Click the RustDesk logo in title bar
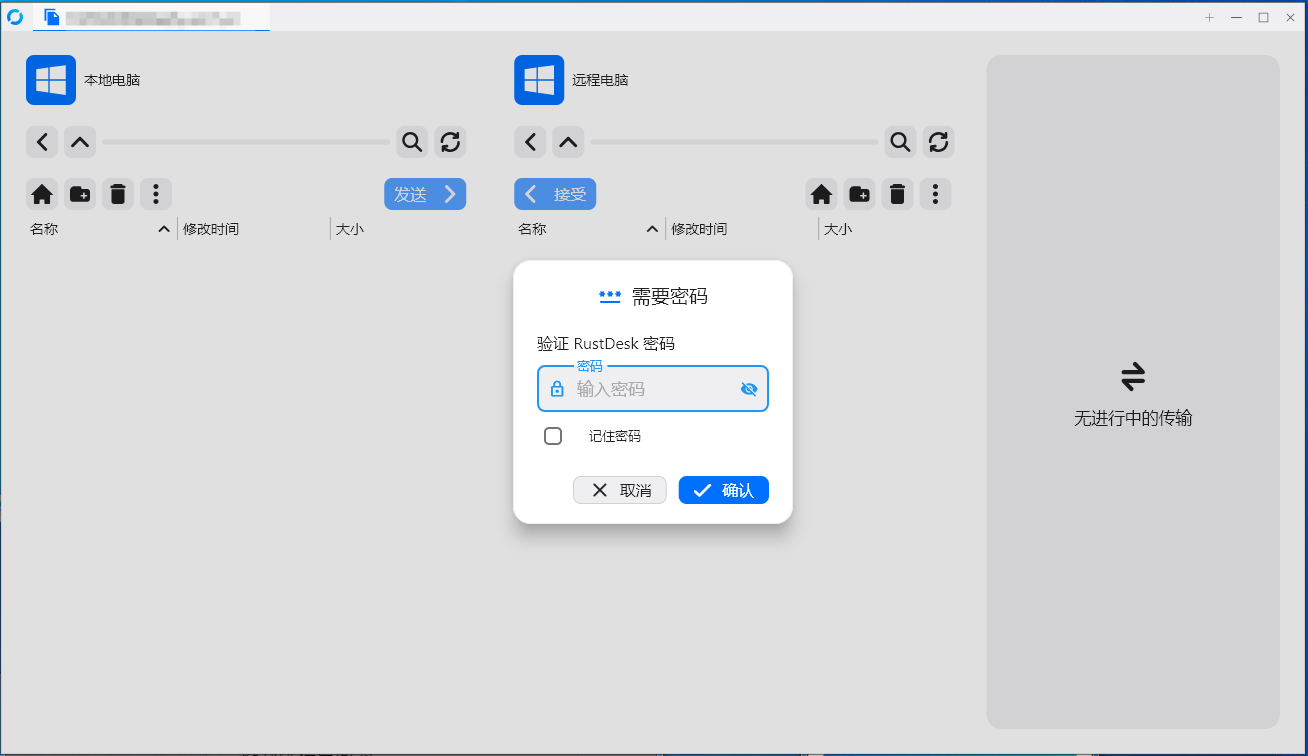1308x756 pixels. click(15, 17)
